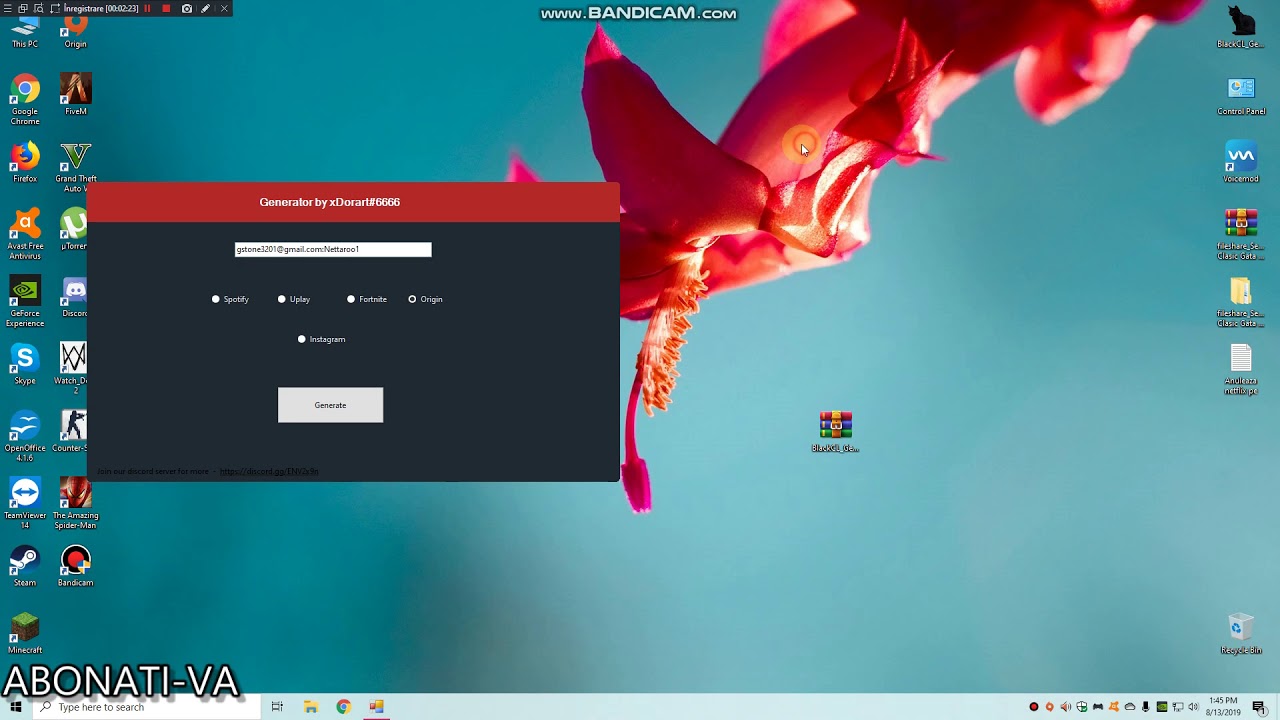Screen dimensions: 1280x720
Task: Open This PC desktop icon
Action: click(25, 32)
